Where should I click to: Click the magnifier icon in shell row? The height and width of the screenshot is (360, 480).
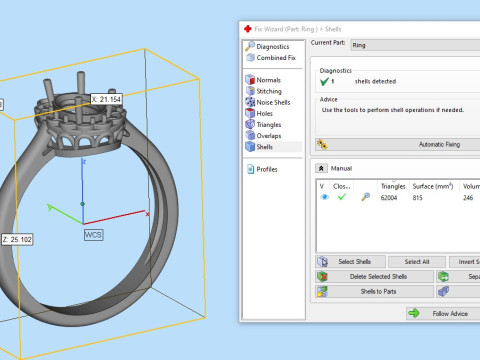[365, 197]
